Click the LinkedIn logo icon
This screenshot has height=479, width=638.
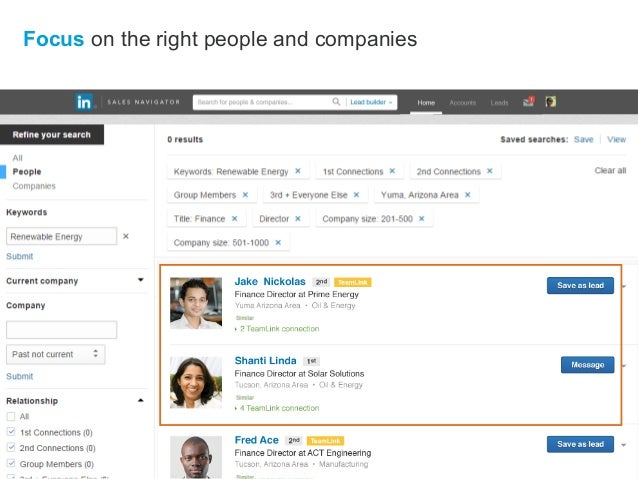(84, 102)
